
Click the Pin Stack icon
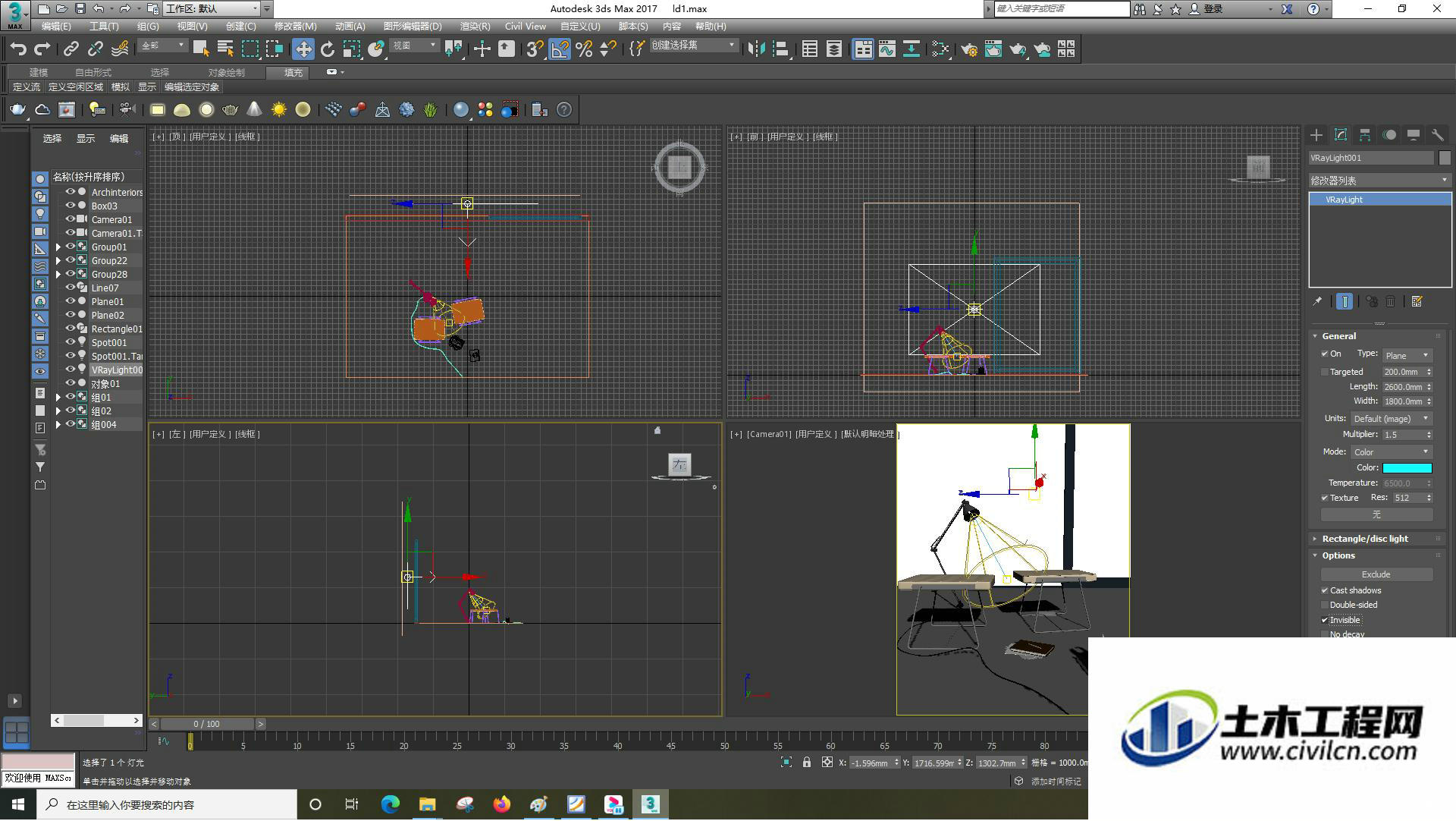click(1317, 302)
